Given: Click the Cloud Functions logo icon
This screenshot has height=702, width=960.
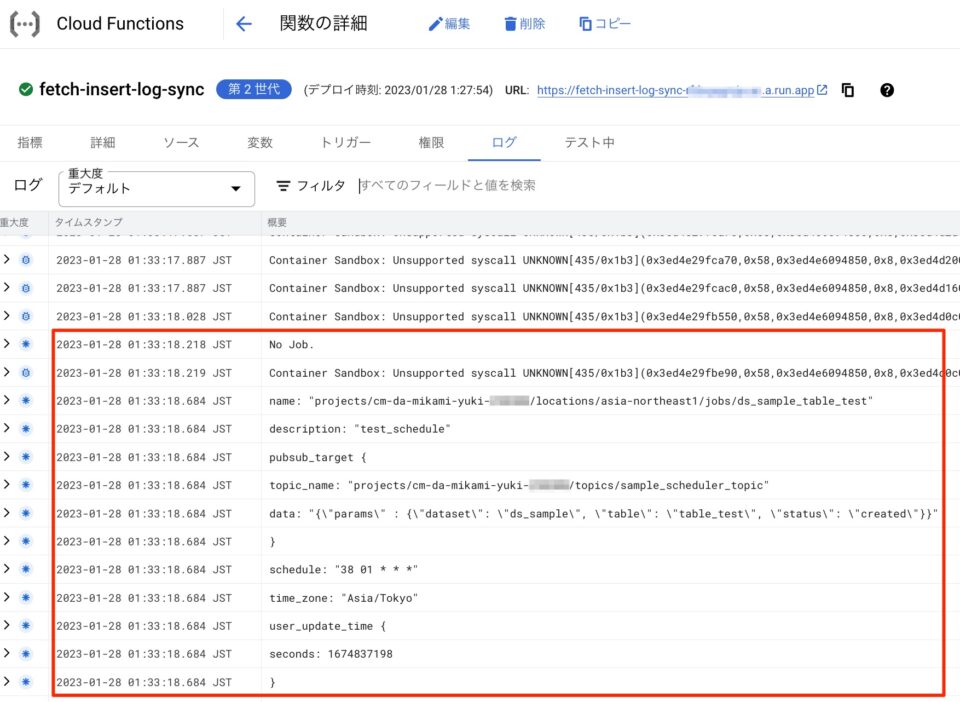Looking at the screenshot, I should point(24,23).
